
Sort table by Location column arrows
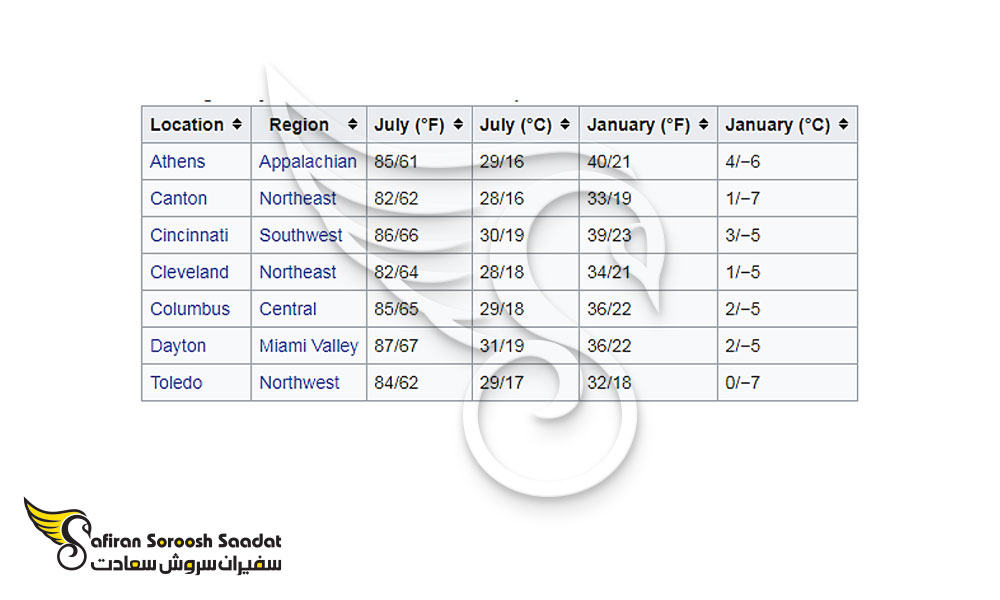coord(237,124)
